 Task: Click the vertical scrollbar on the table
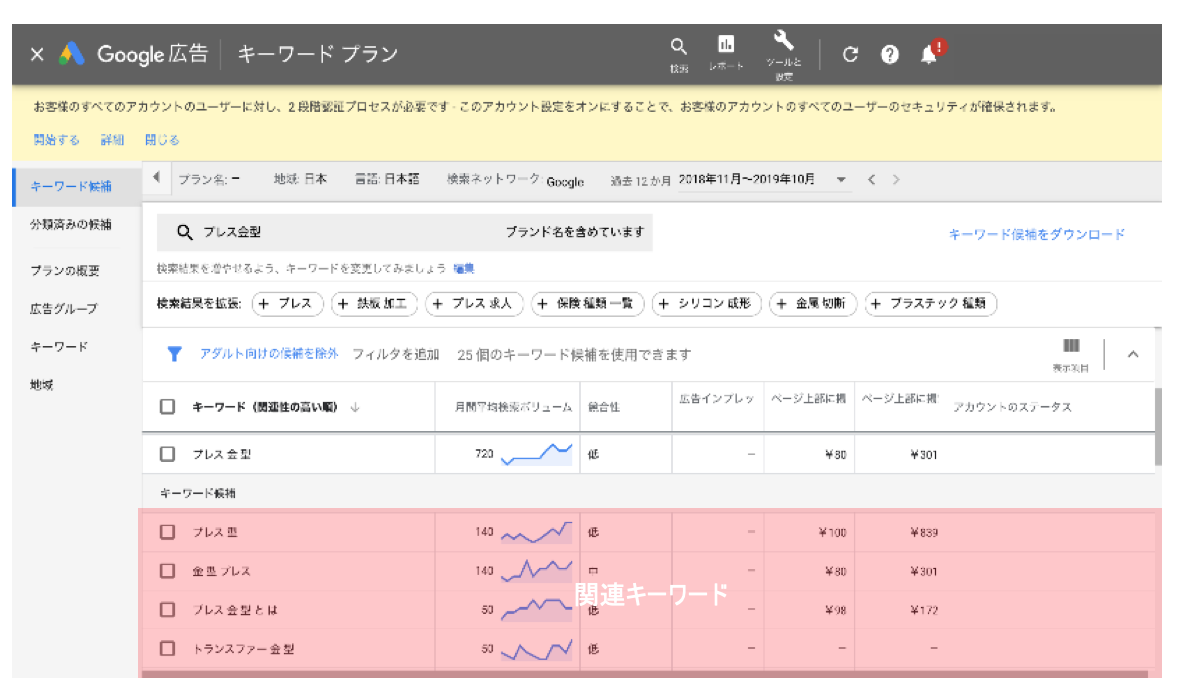tap(1158, 425)
